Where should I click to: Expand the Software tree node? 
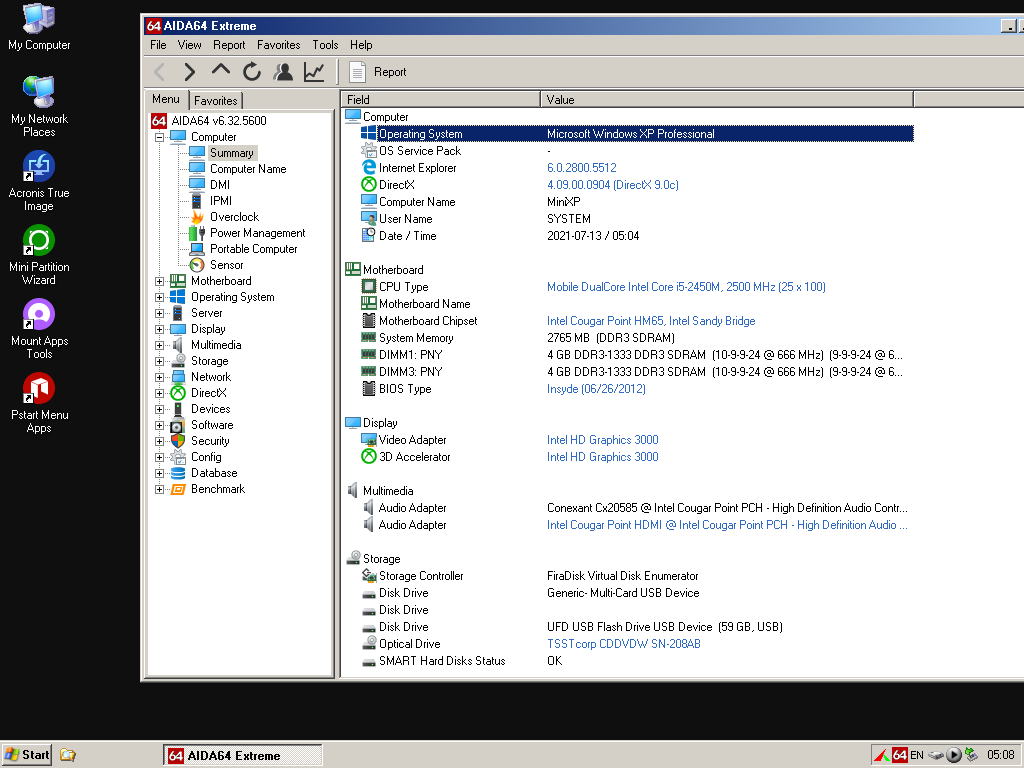click(x=159, y=425)
